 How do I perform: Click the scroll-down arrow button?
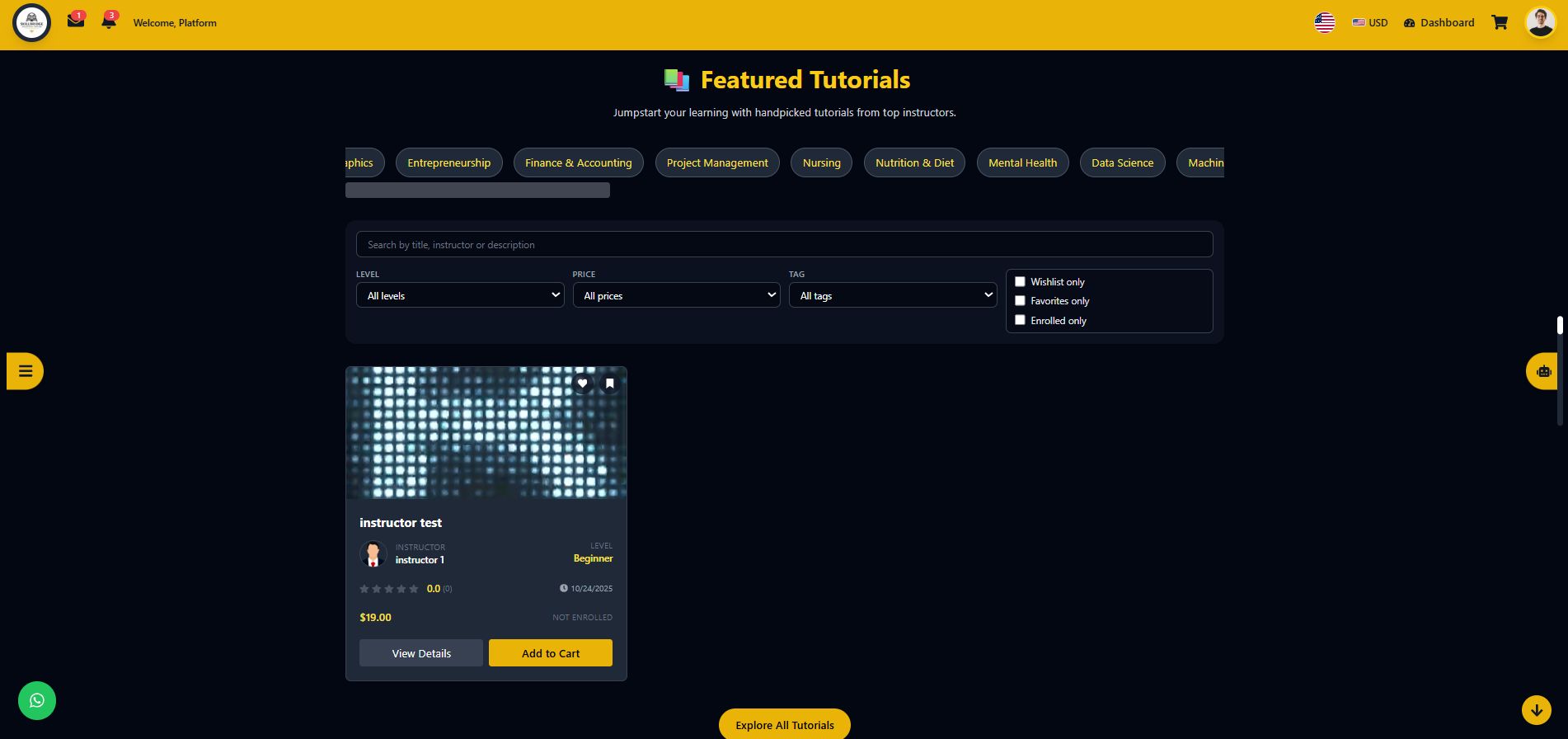pos(1537,709)
